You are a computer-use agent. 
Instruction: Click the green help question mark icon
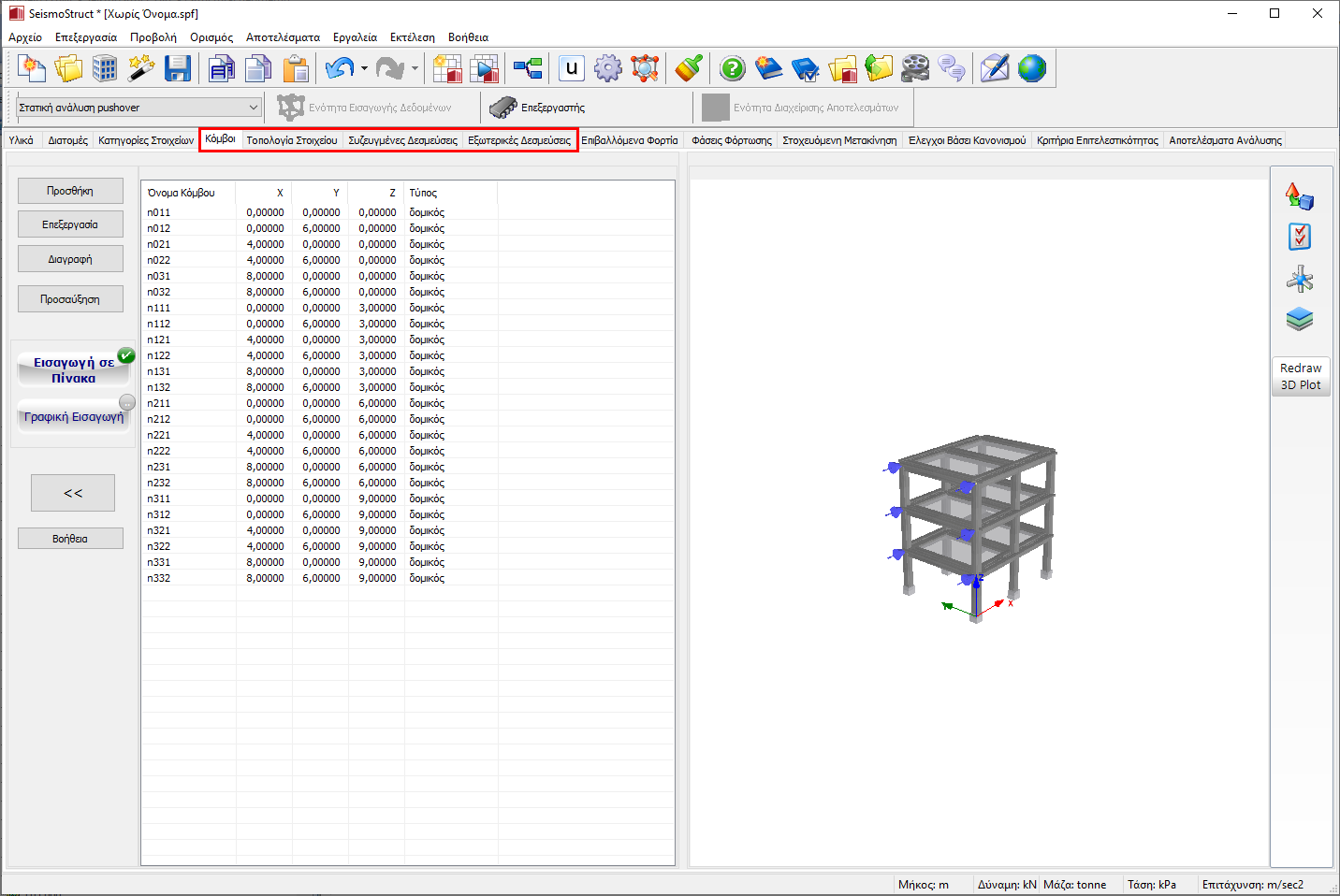click(733, 68)
